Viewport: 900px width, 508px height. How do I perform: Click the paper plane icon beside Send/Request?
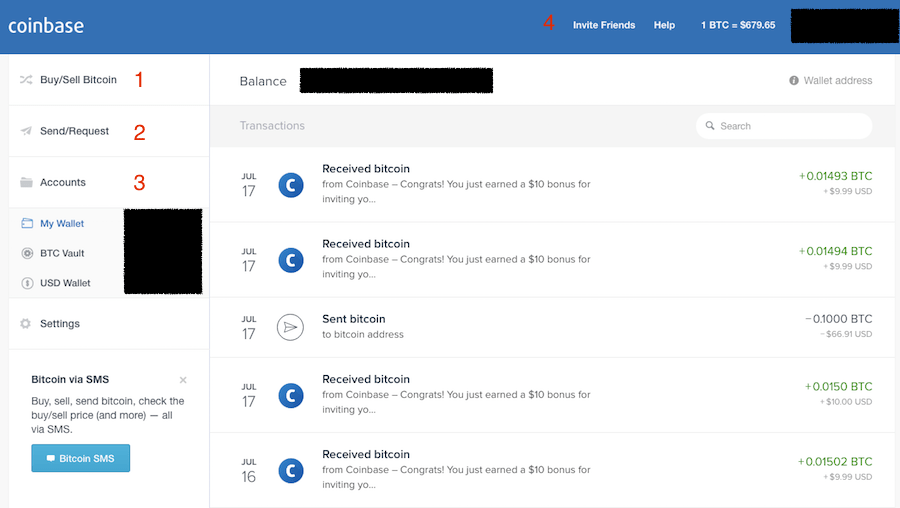26,131
